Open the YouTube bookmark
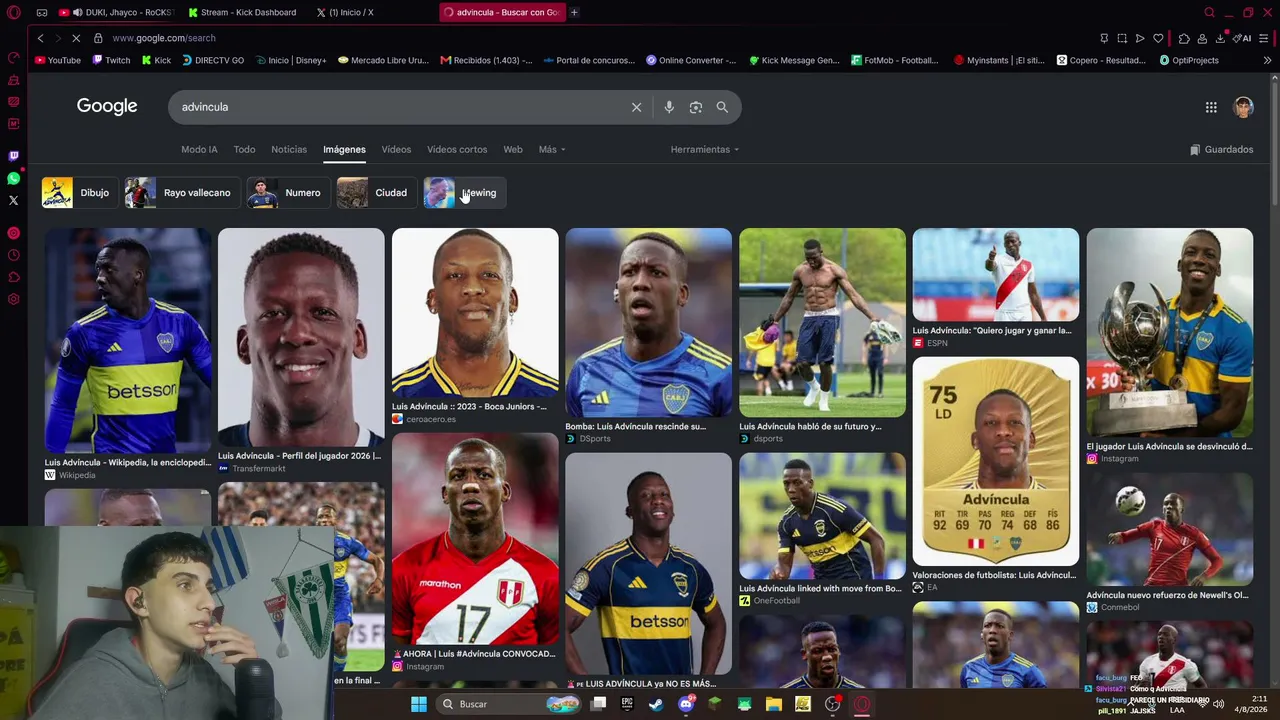 (x=58, y=60)
